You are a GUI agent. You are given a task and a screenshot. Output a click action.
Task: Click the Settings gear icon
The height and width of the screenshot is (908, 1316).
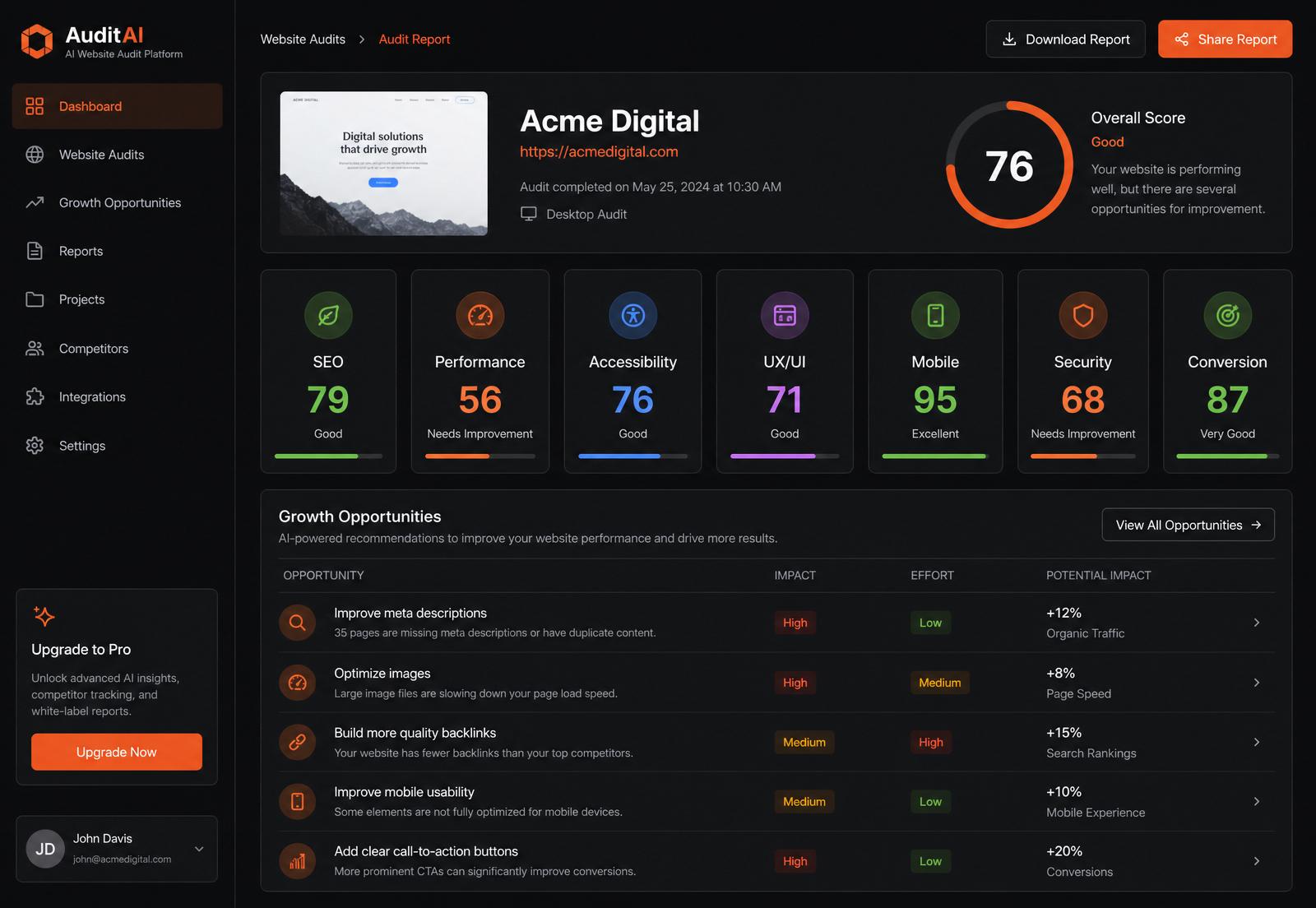[35, 445]
